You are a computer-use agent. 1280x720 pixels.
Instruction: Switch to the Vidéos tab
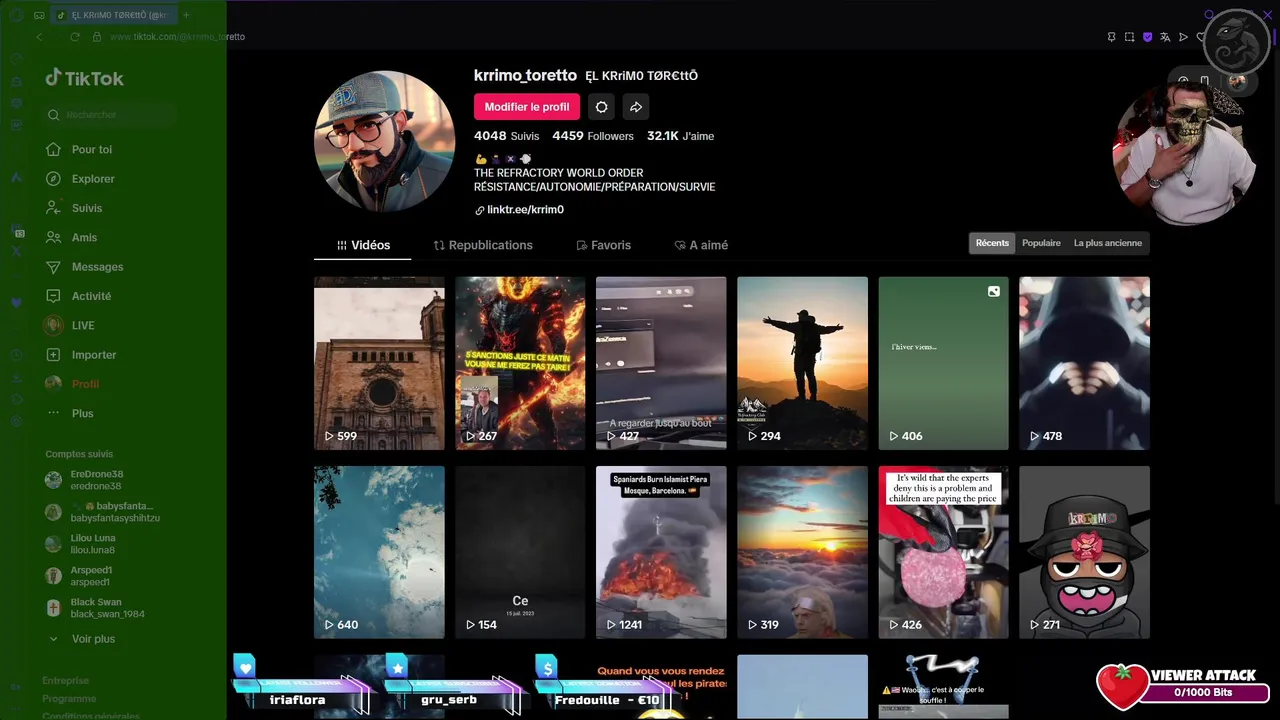tap(363, 245)
